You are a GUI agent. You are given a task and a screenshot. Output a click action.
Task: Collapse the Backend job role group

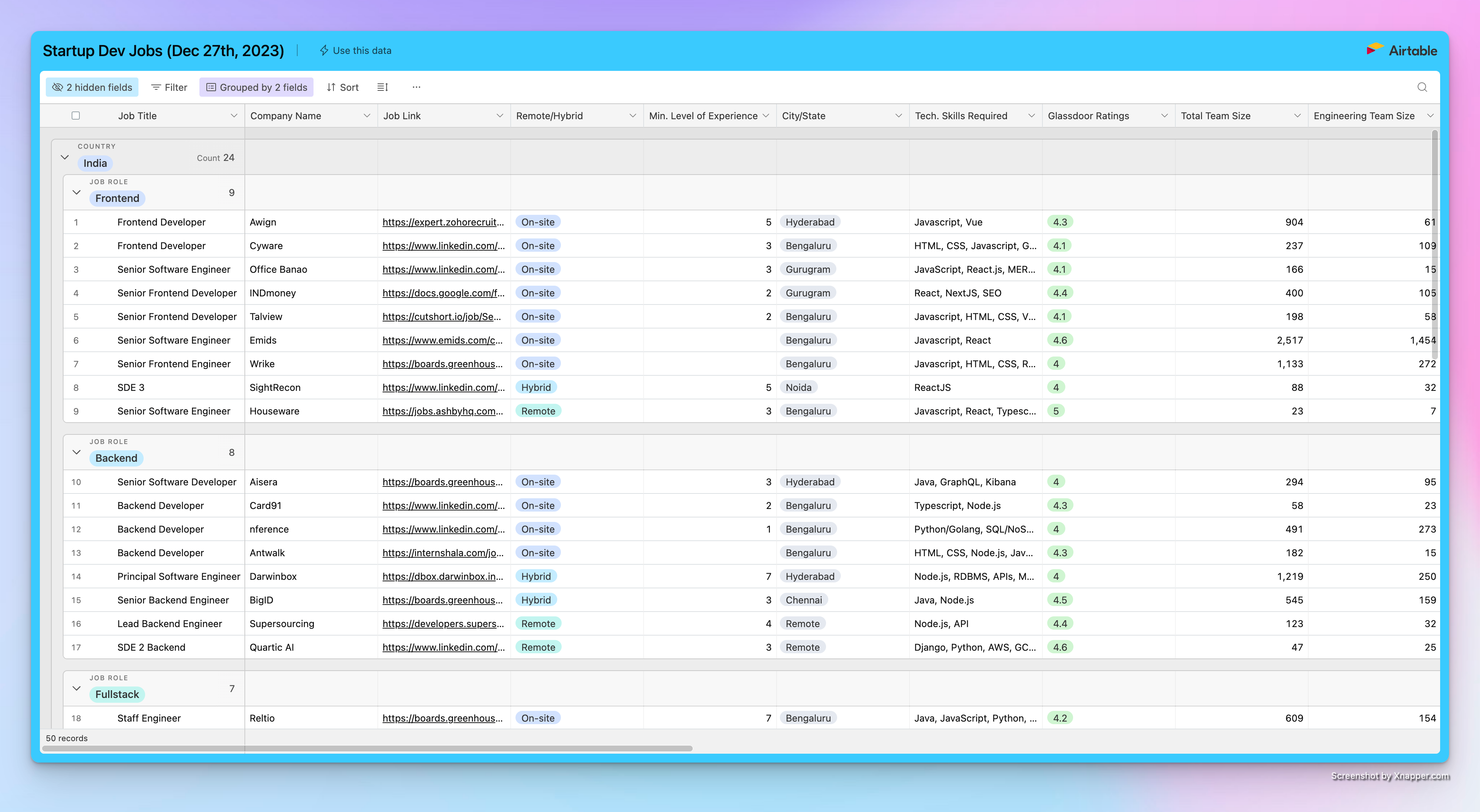pyautogui.click(x=76, y=453)
